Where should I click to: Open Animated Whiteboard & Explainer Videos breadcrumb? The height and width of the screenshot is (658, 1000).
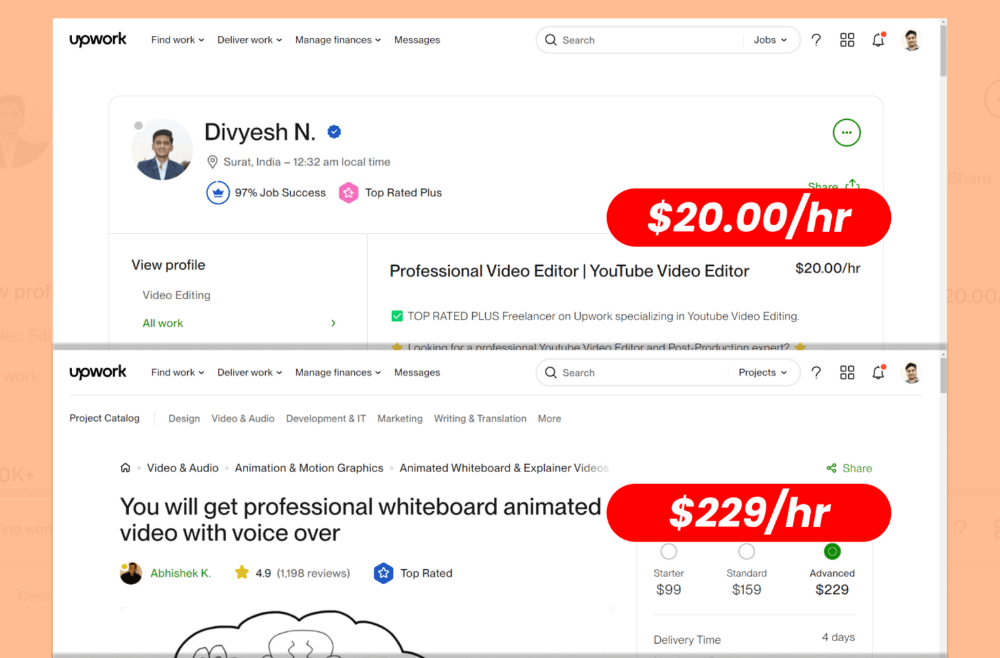click(504, 468)
